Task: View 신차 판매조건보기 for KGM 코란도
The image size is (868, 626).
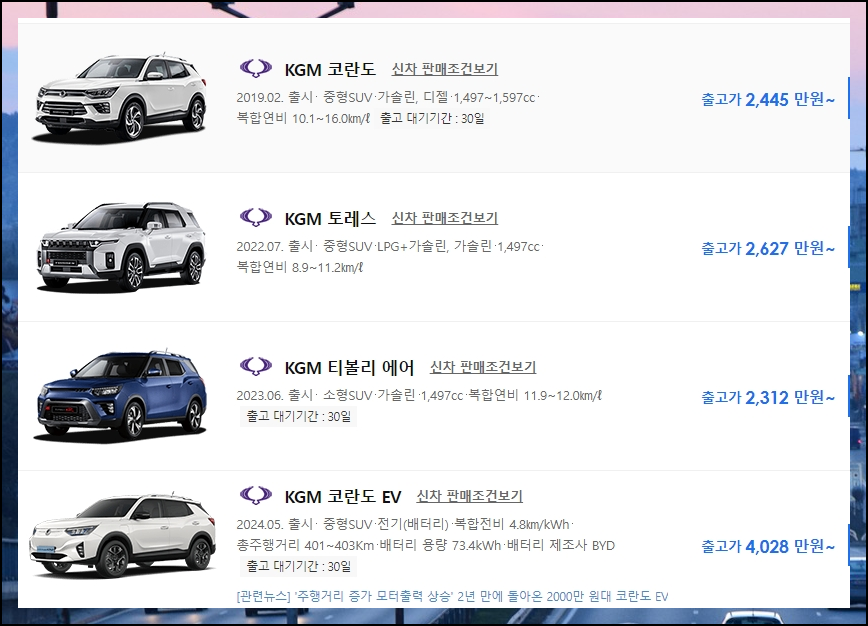Action: [445, 69]
